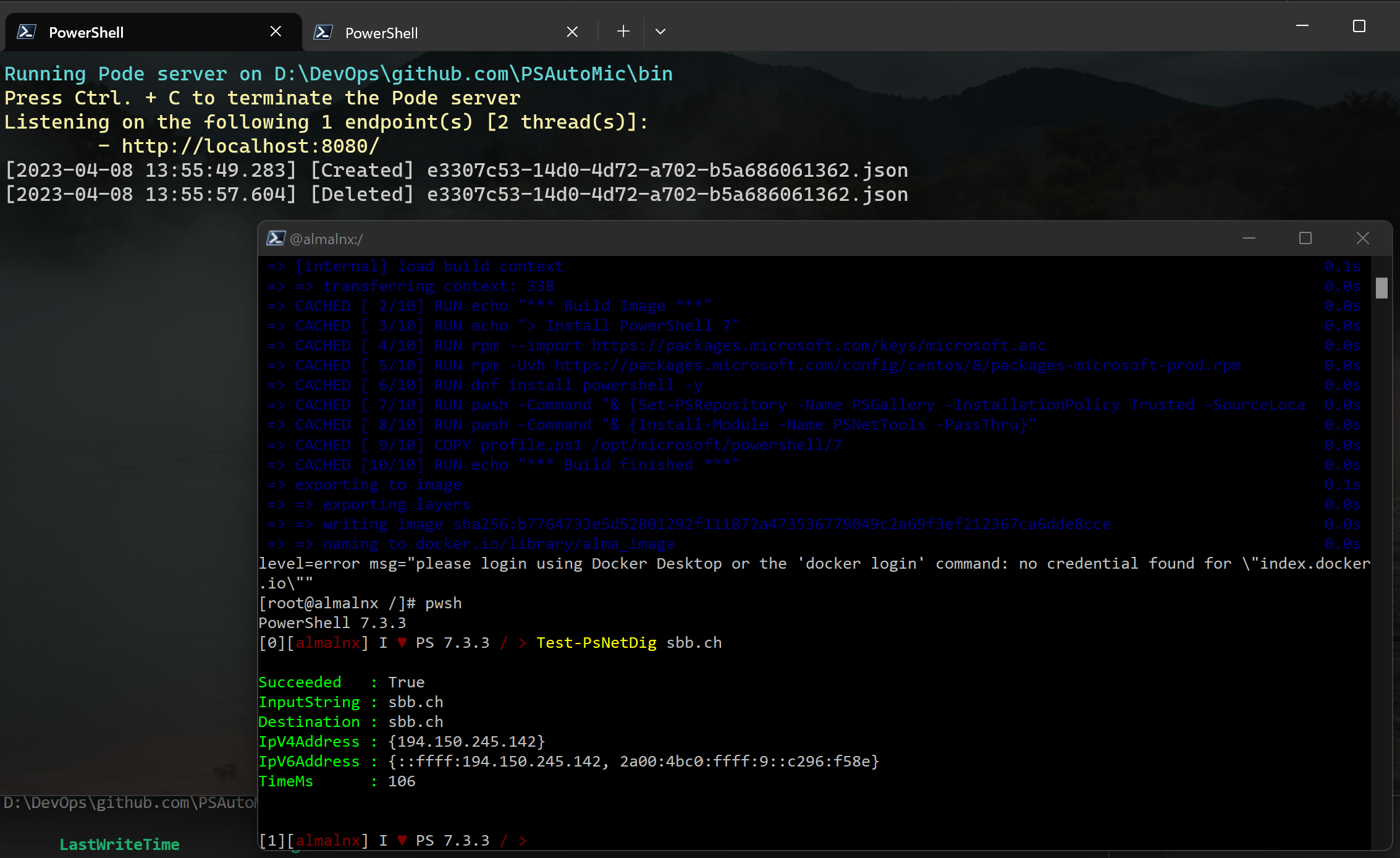Minimize the Windows Terminal window
Screen dimensions: 1400x858
click(x=1302, y=26)
